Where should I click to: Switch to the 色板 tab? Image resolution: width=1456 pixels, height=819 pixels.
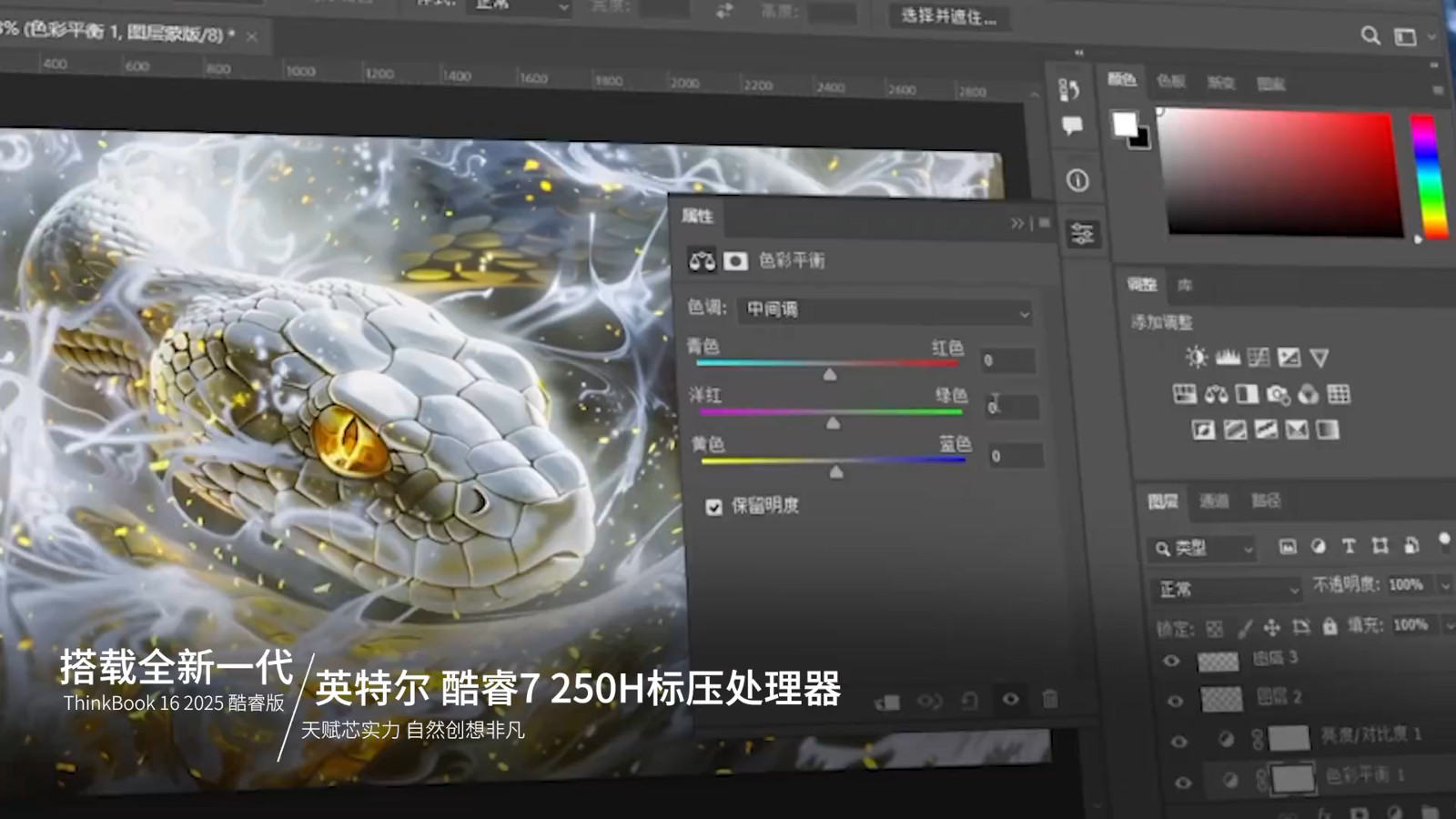(1170, 81)
